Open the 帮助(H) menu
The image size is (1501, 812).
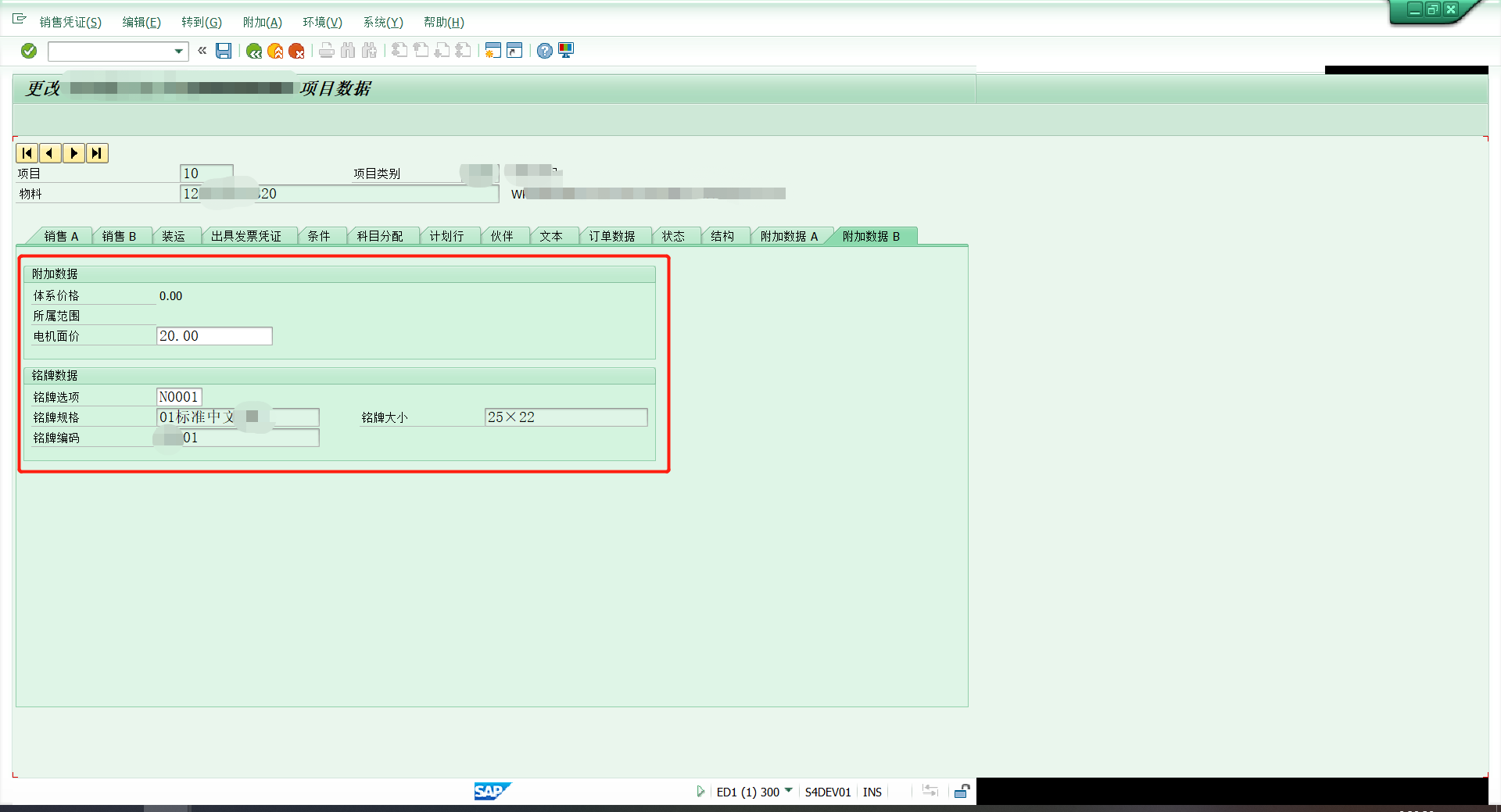(x=444, y=22)
